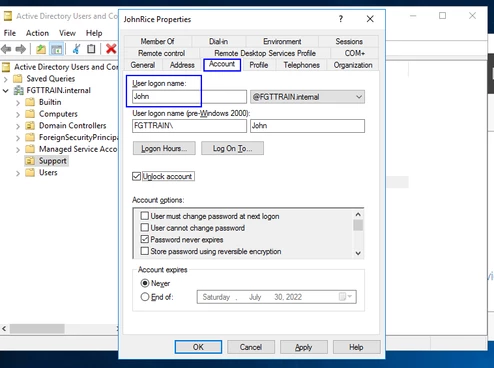Click the Cancel button
This screenshot has height=368, width=494.
[x=251, y=347]
